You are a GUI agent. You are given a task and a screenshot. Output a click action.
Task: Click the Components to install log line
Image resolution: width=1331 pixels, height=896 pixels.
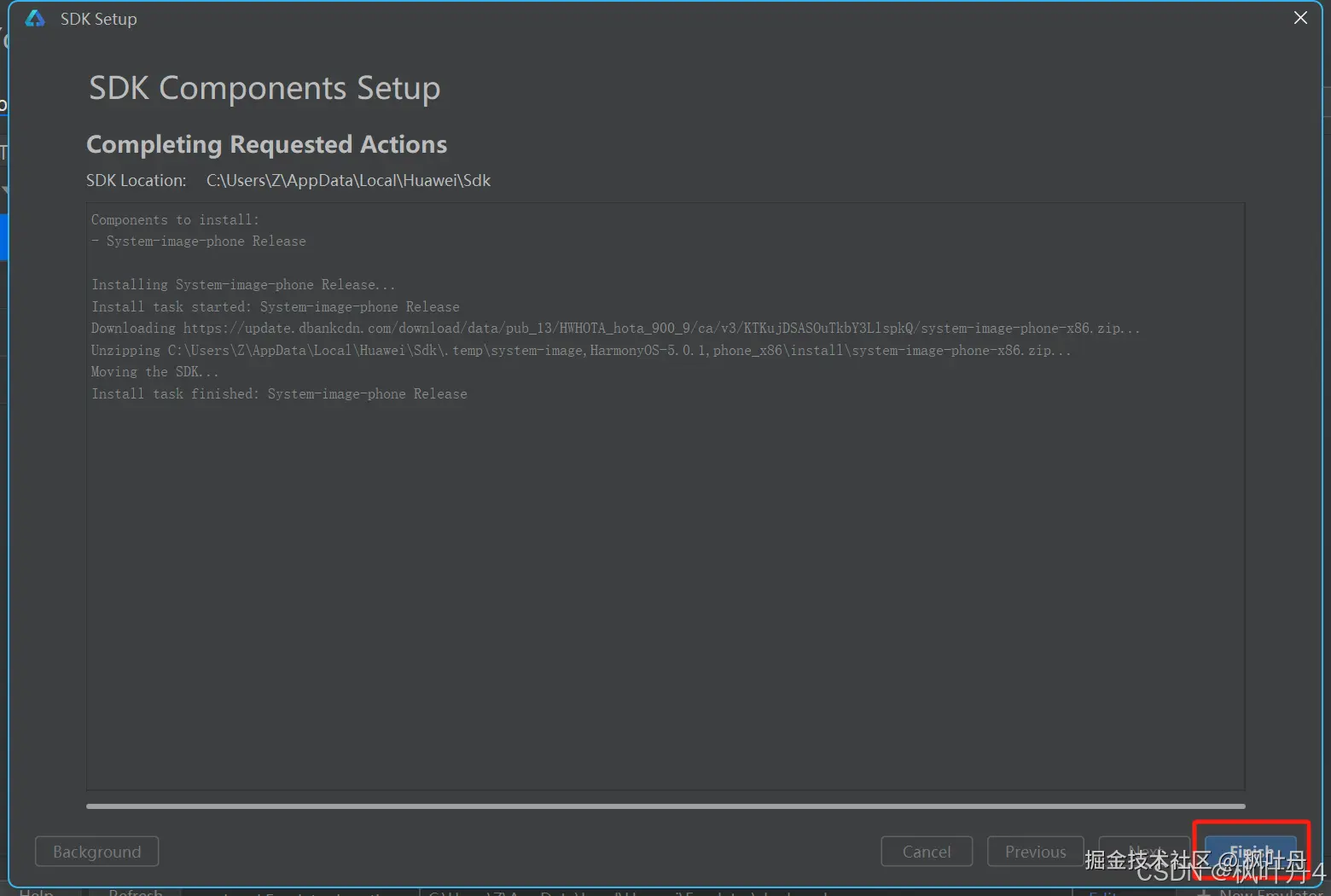point(175,219)
